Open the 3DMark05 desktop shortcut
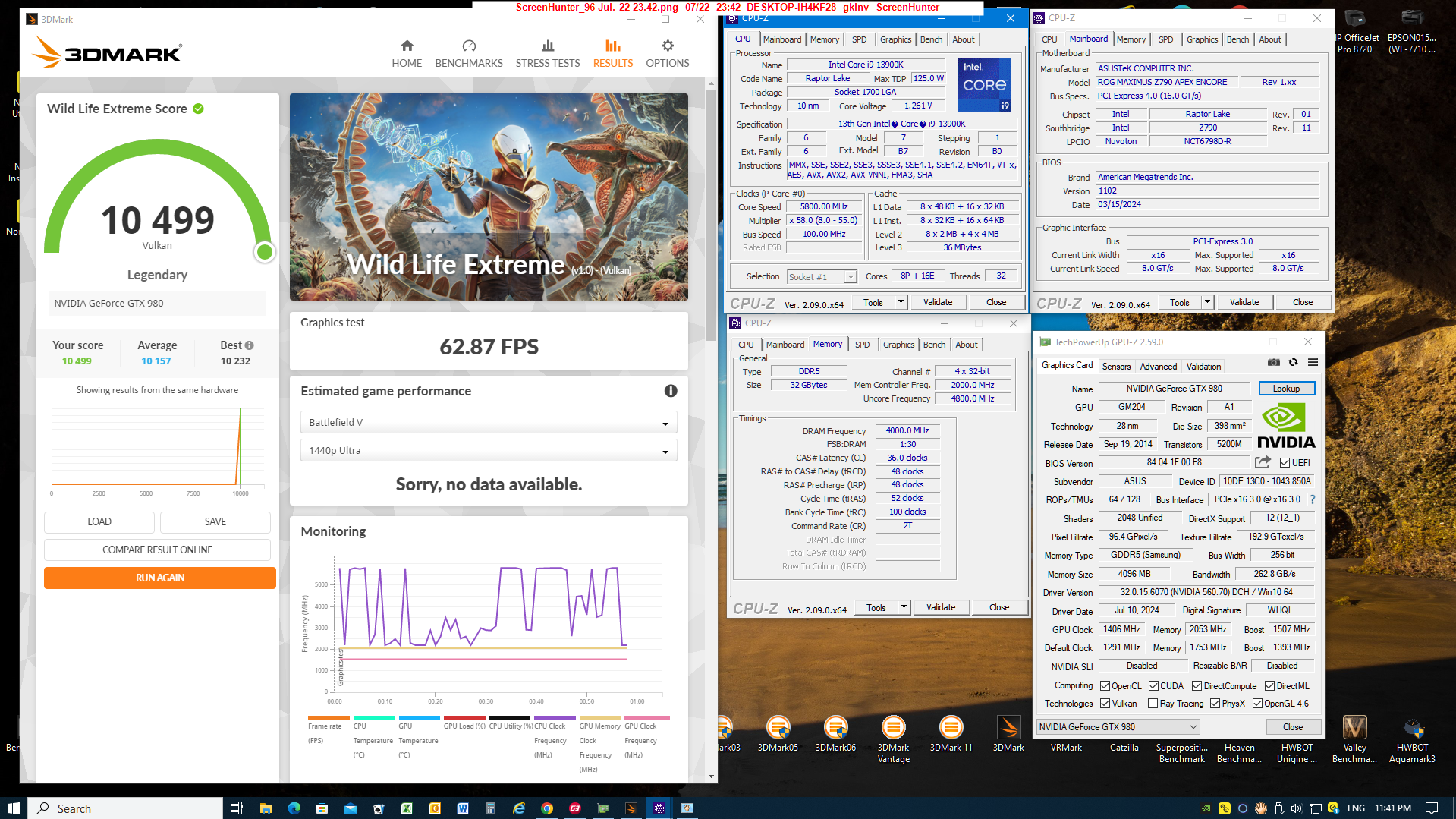The image size is (1456, 819). pyautogui.click(x=778, y=735)
